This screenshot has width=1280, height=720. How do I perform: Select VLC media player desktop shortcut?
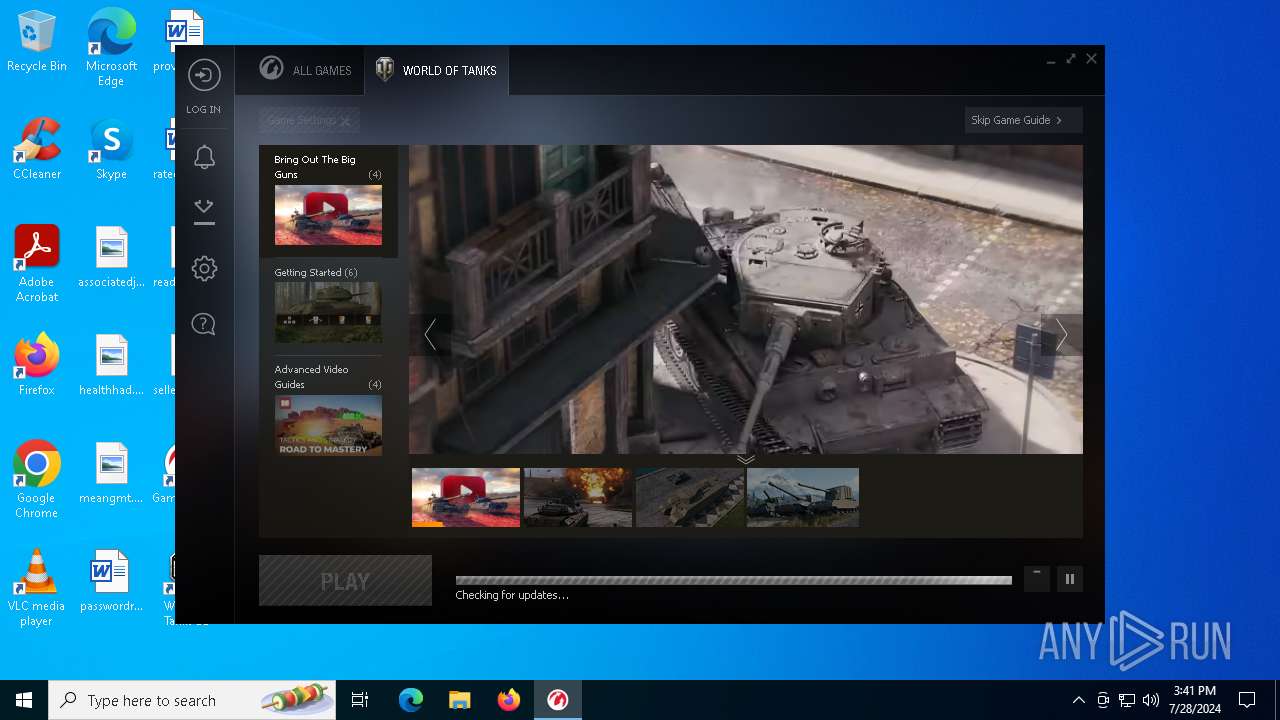click(x=37, y=588)
